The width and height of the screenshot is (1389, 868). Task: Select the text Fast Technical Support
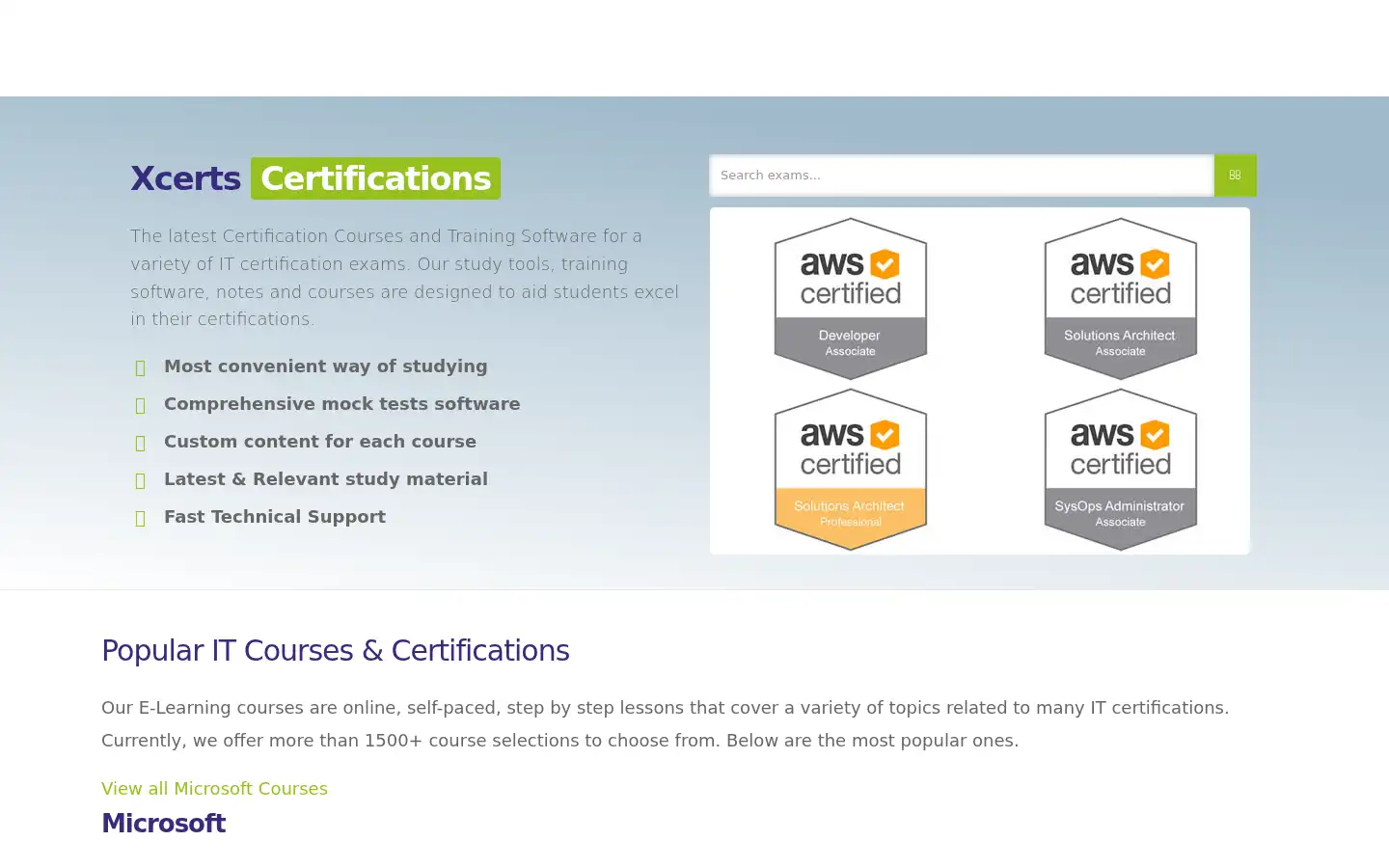pyautogui.click(x=275, y=517)
